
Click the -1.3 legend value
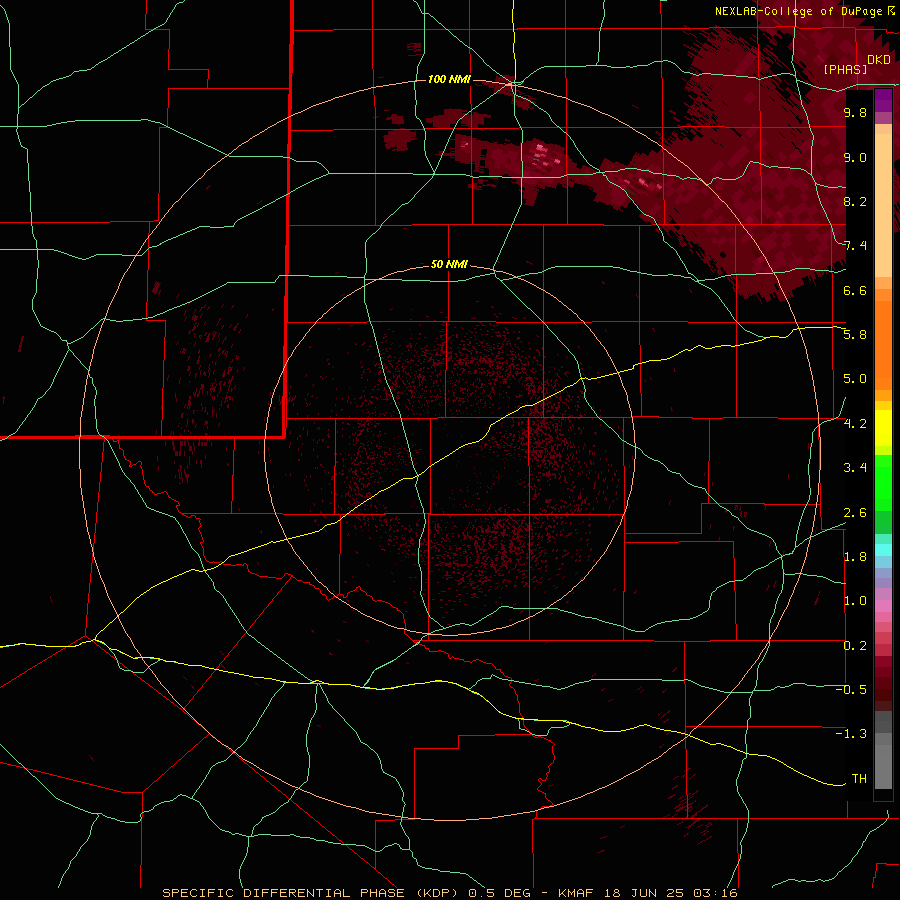click(x=852, y=734)
